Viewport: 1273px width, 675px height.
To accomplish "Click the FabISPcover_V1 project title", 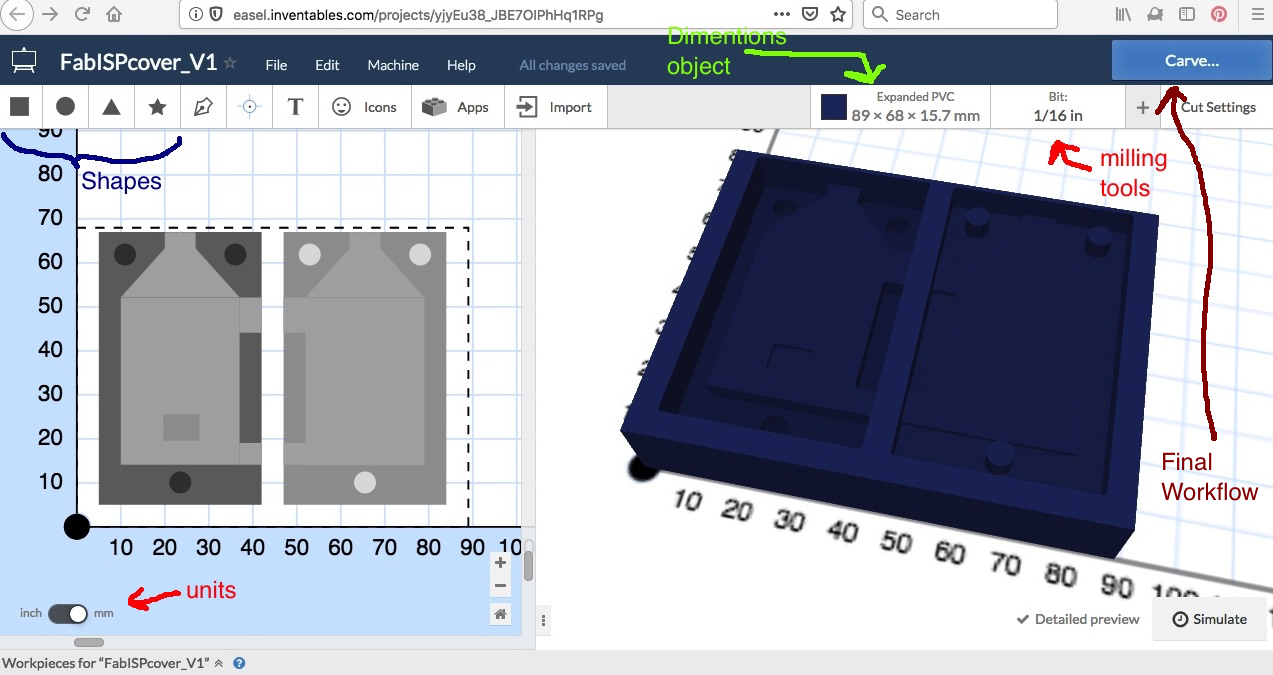I will (x=138, y=62).
